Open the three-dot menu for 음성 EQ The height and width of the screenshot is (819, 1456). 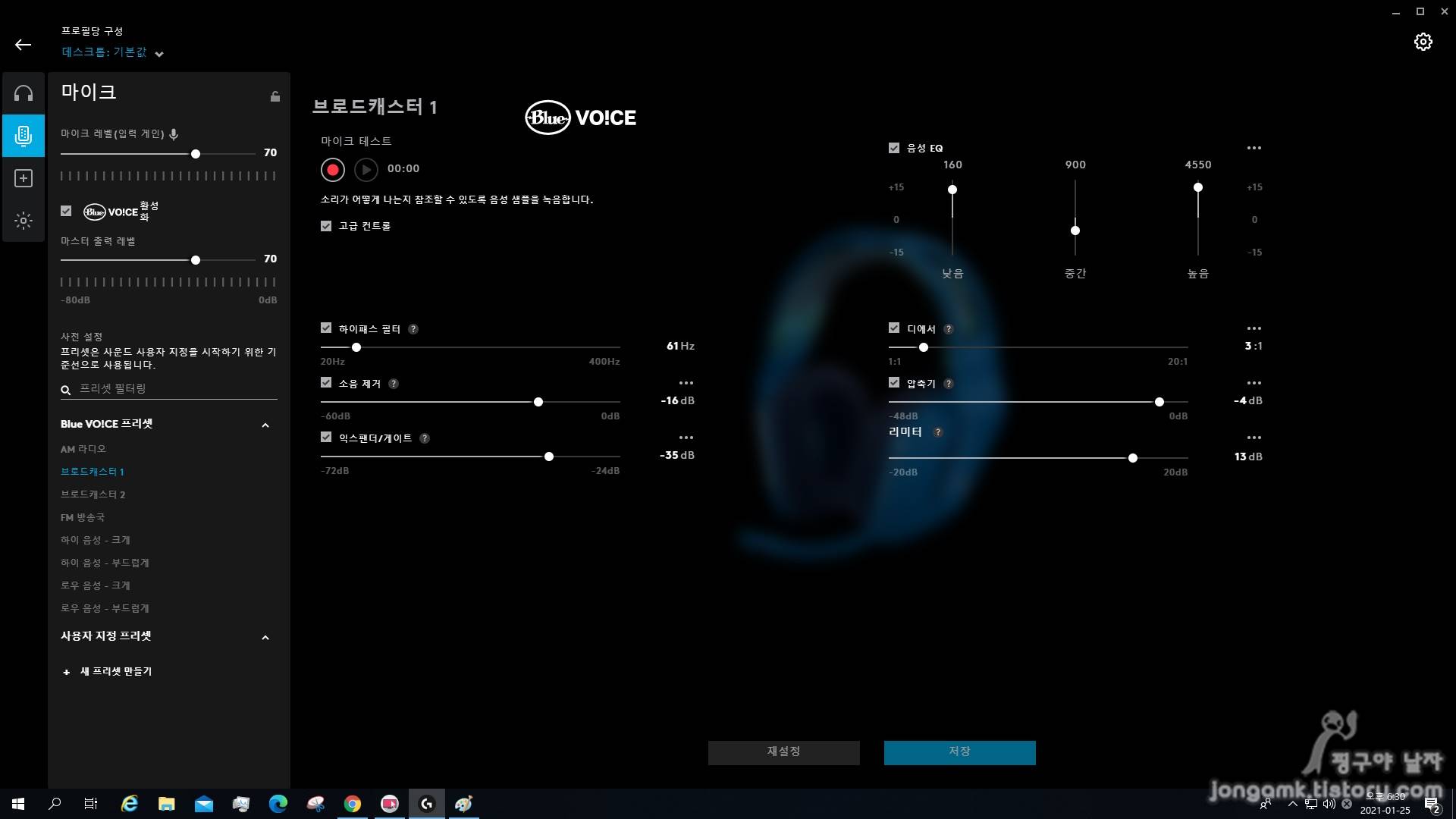(x=1254, y=149)
